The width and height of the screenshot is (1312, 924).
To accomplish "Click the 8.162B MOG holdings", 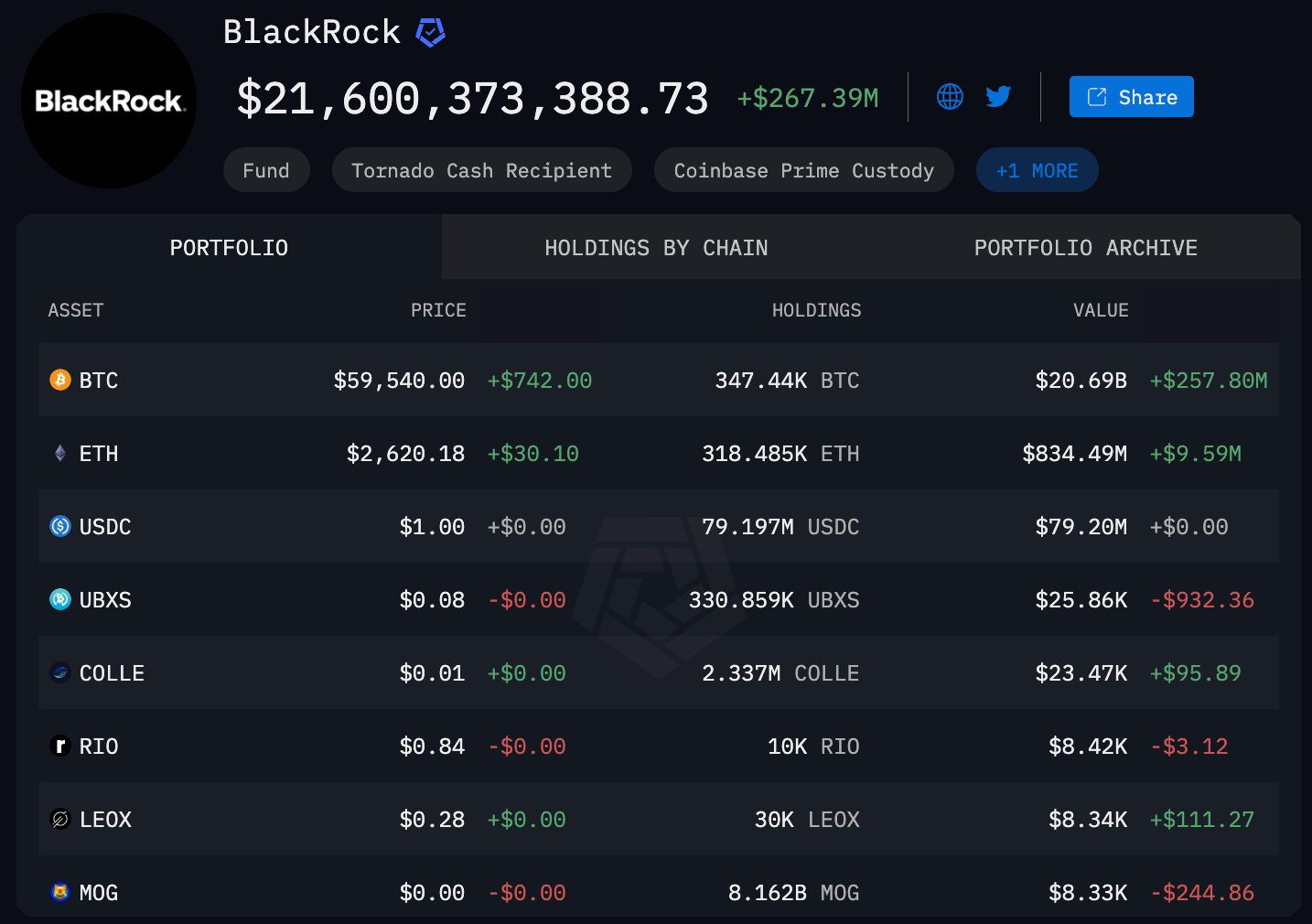I will coord(793,893).
